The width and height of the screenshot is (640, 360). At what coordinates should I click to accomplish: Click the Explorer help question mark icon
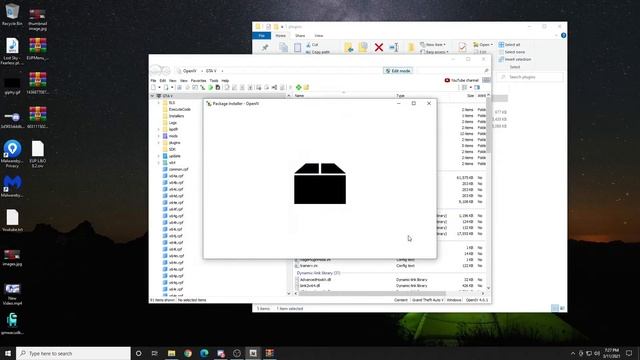pyautogui.click(x=563, y=36)
